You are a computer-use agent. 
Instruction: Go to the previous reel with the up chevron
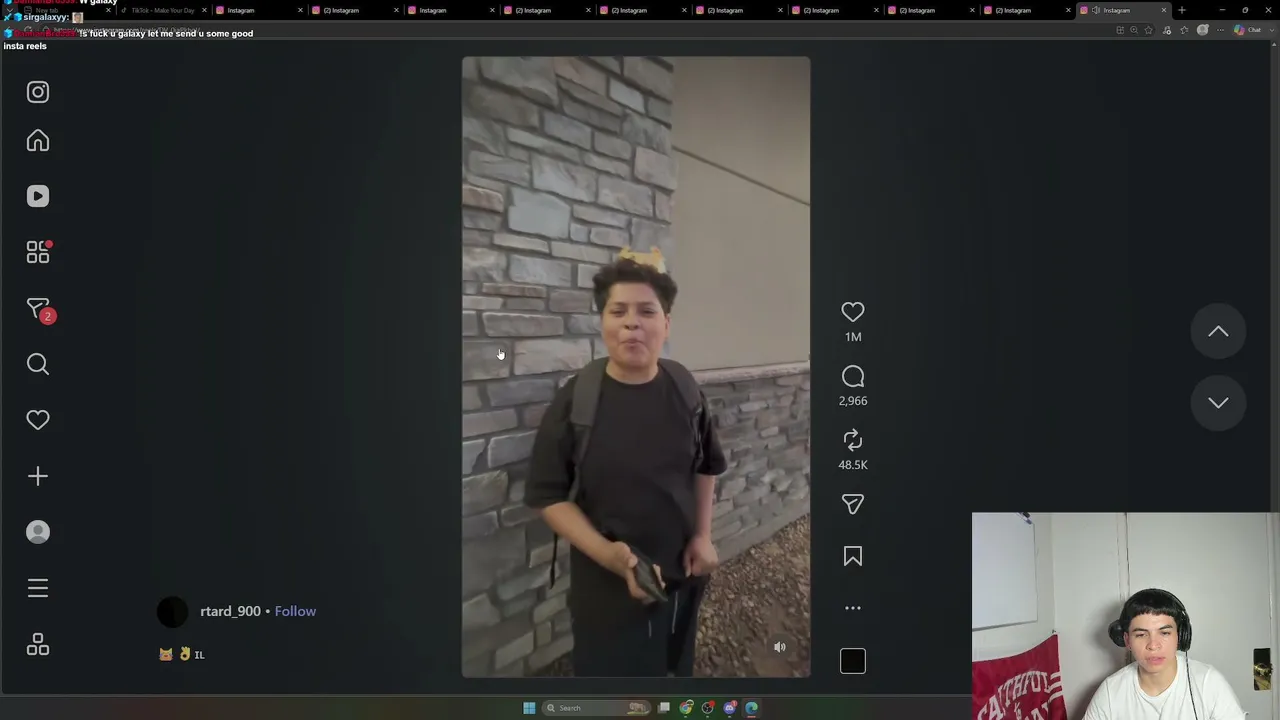(x=1218, y=331)
